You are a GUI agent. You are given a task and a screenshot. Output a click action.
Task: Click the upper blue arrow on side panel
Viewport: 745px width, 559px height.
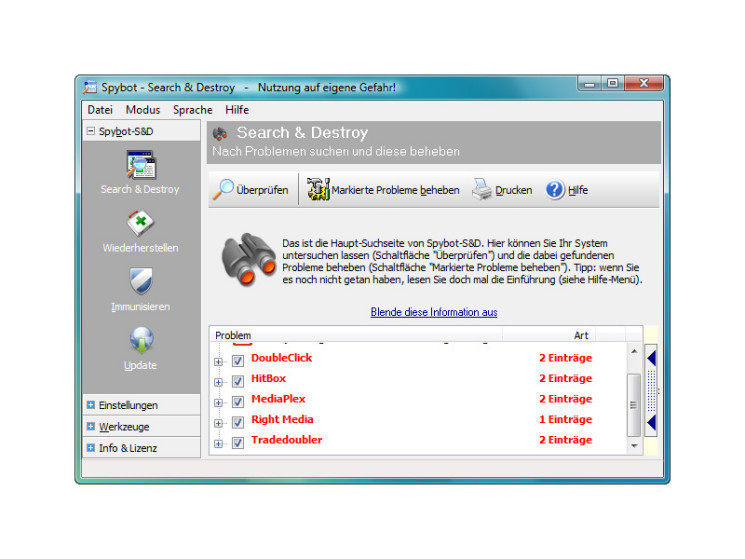coord(651,358)
